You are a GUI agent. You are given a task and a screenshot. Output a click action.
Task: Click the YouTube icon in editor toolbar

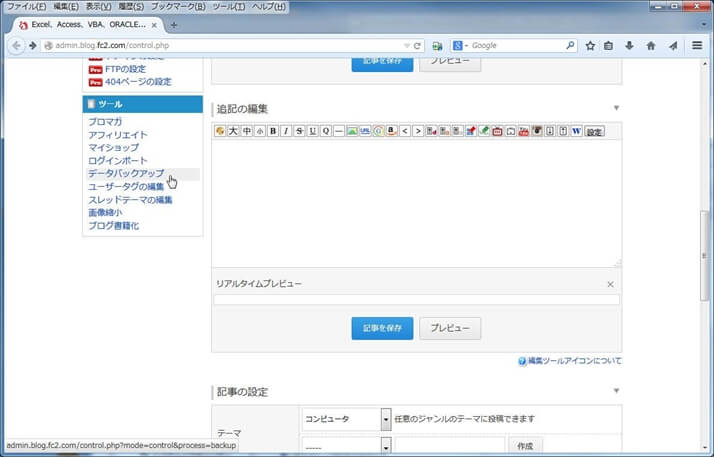tap(524, 131)
